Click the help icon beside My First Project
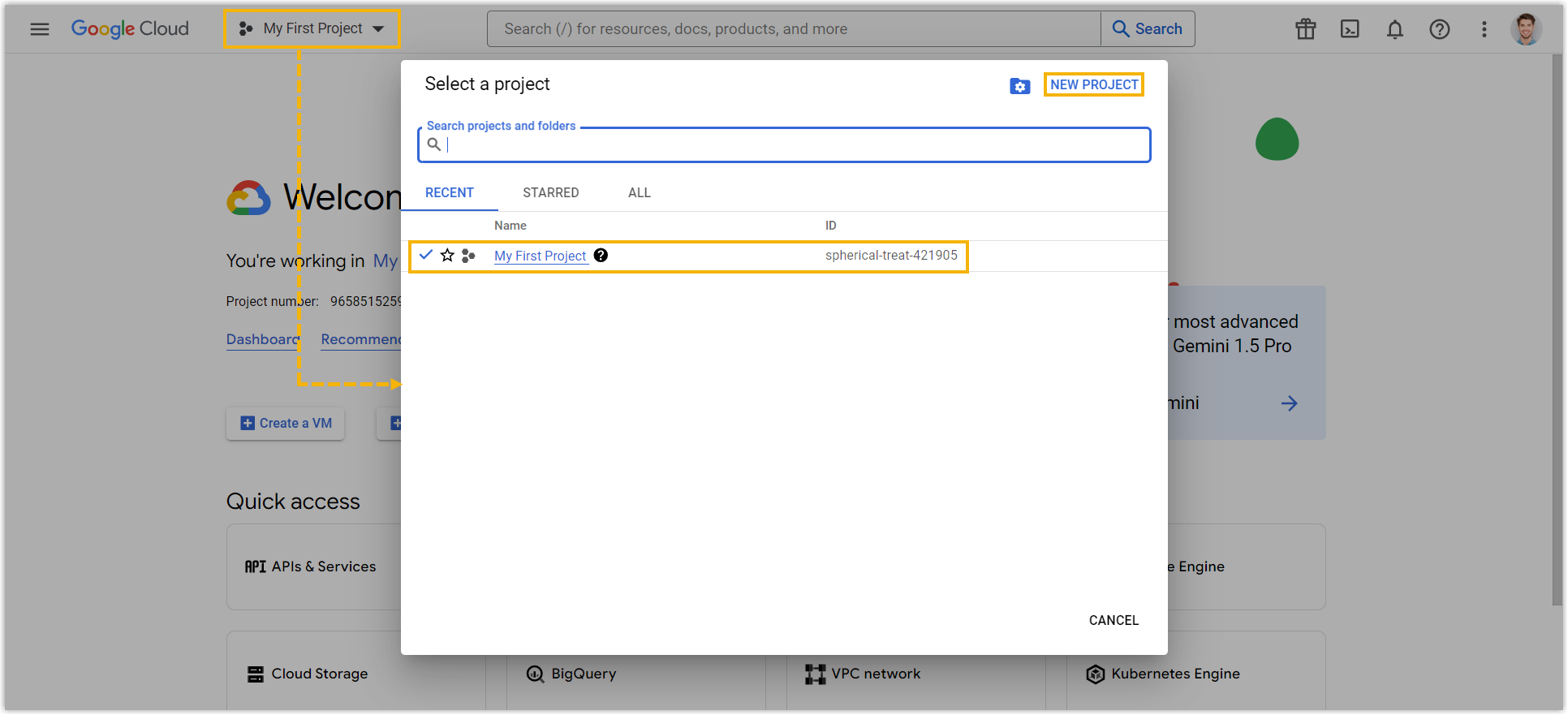This screenshot has width=1568, height=715. [x=601, y=256]
